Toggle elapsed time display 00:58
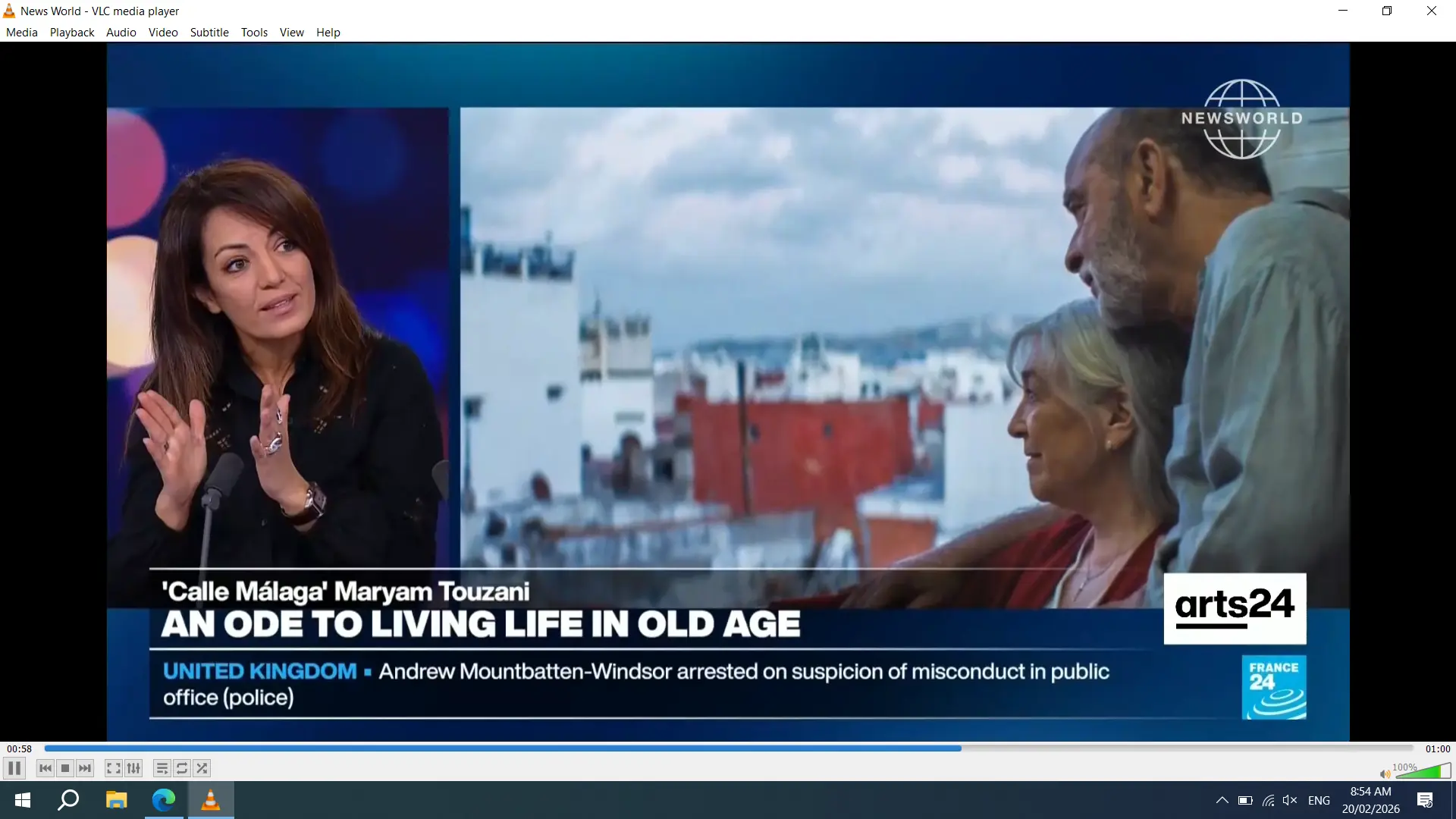The image size is (1456, 819). (20, 748)
